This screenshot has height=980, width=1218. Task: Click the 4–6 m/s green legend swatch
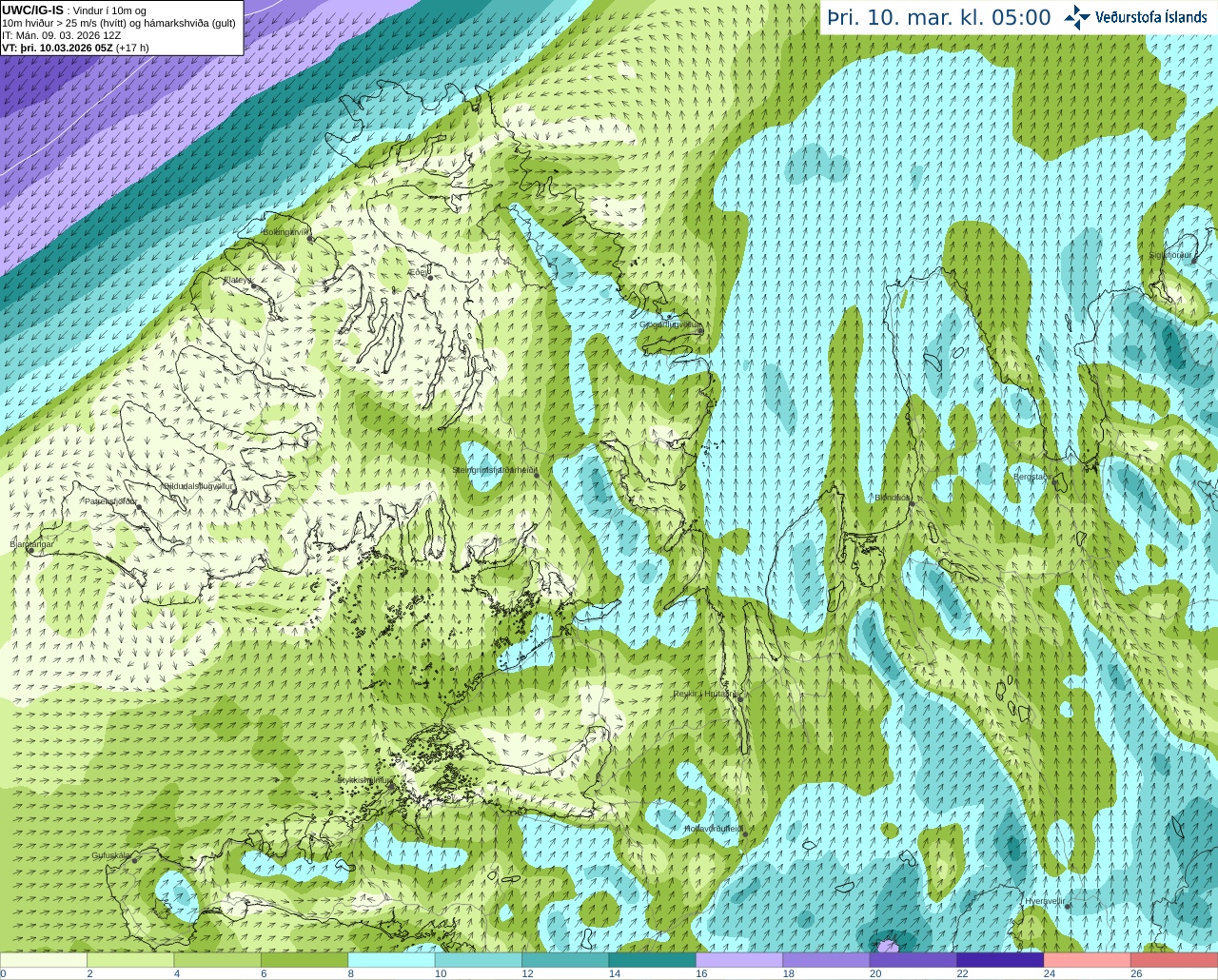(218, 960)
